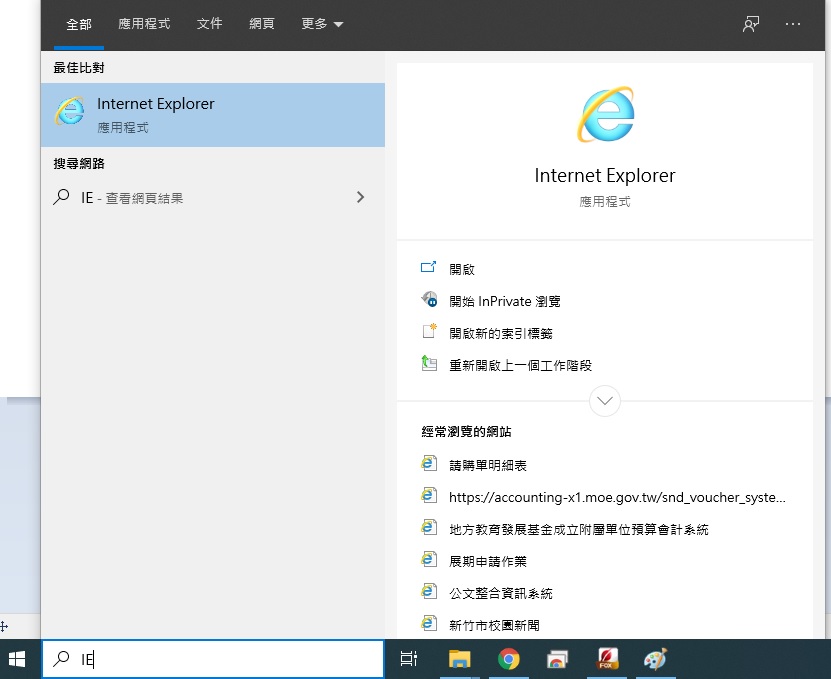Open the Internet Explorer best match result
This screenshot has width=831, height=679.
213,114
